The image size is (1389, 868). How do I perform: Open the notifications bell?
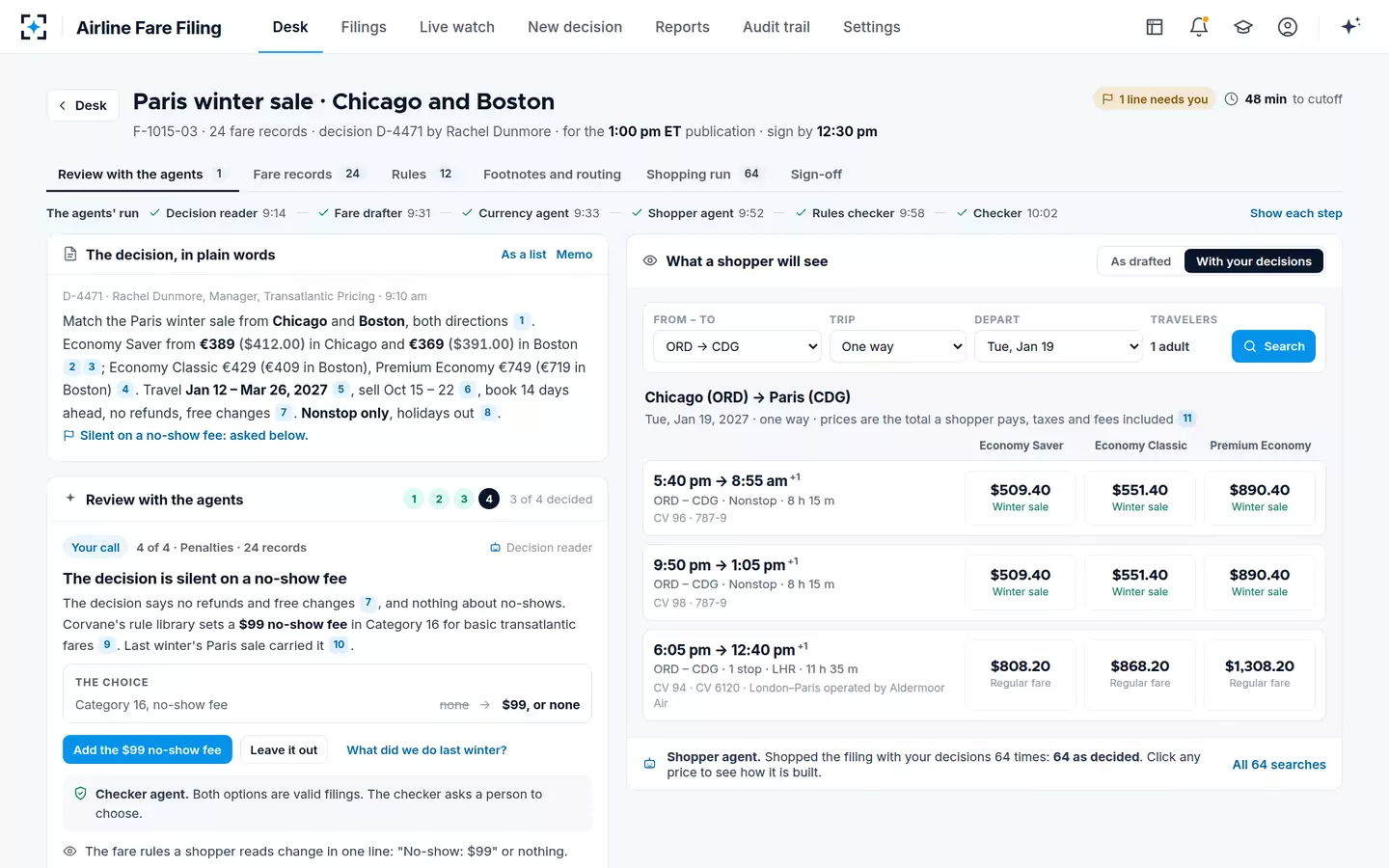pos(1199,27)
